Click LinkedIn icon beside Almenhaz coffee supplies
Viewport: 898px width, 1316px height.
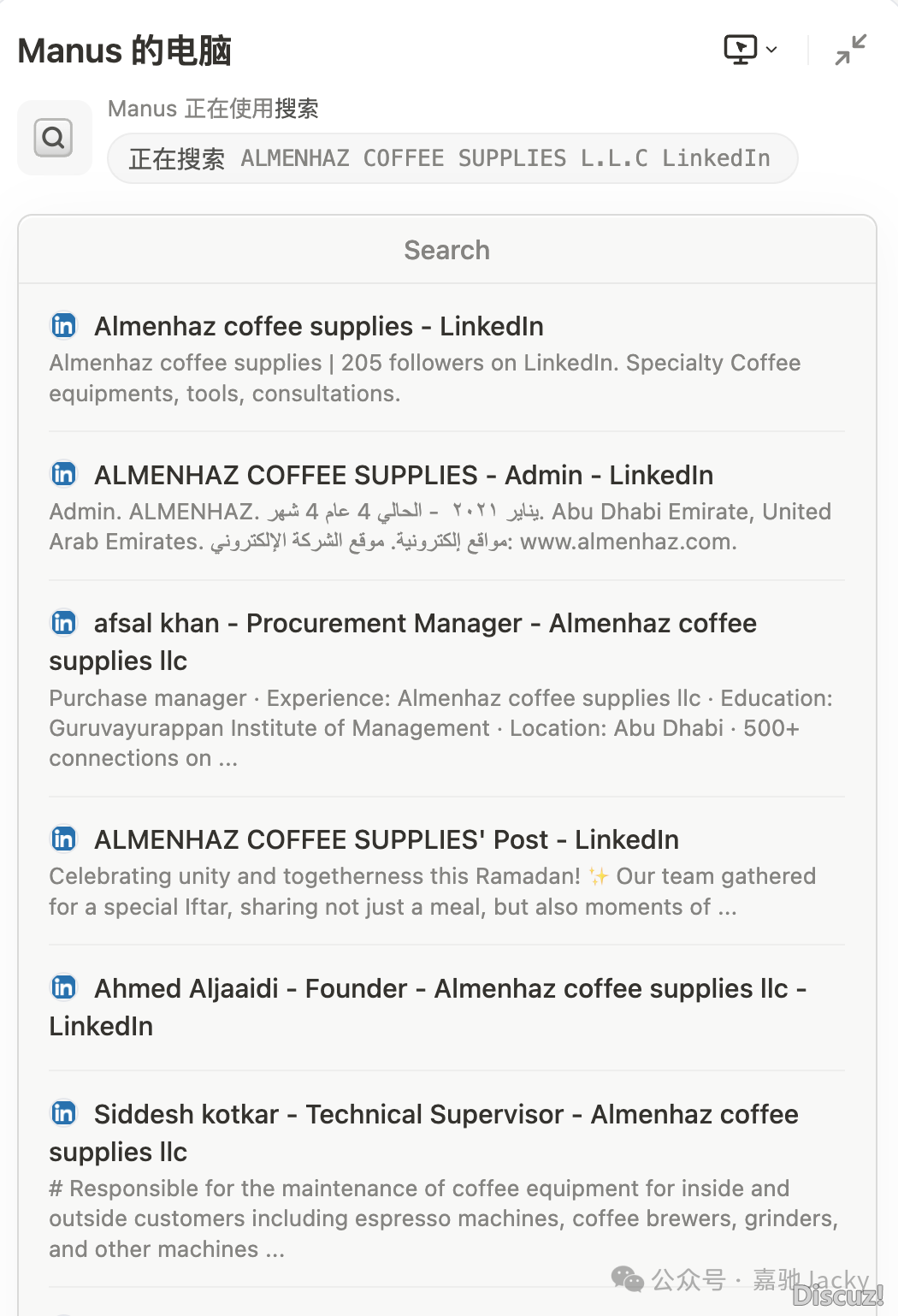pos(64,325)
